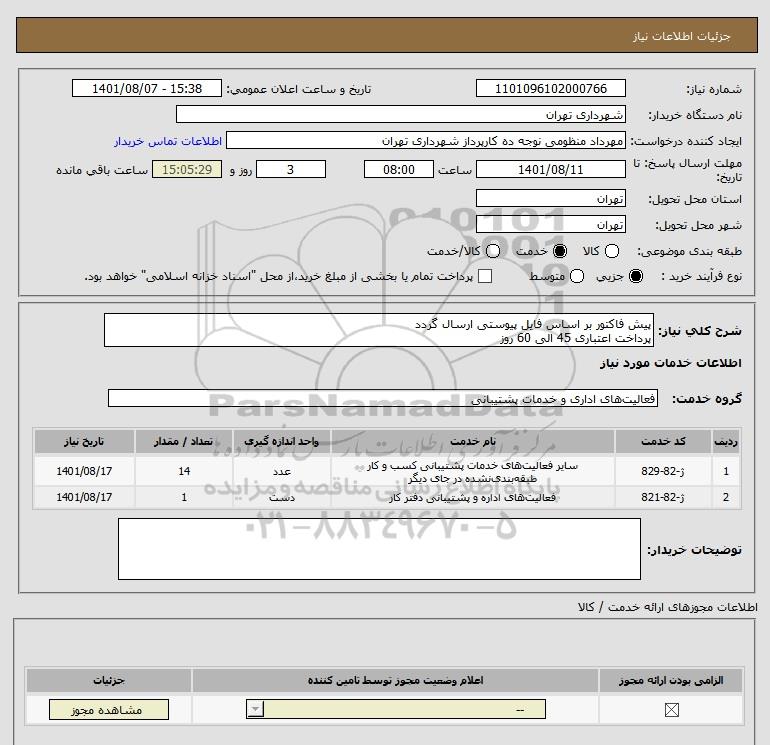The height and width of the screenshot is (745, 770).
Task: Click the service group field فعالیت‌های اداری
Action: pos(383,398)
